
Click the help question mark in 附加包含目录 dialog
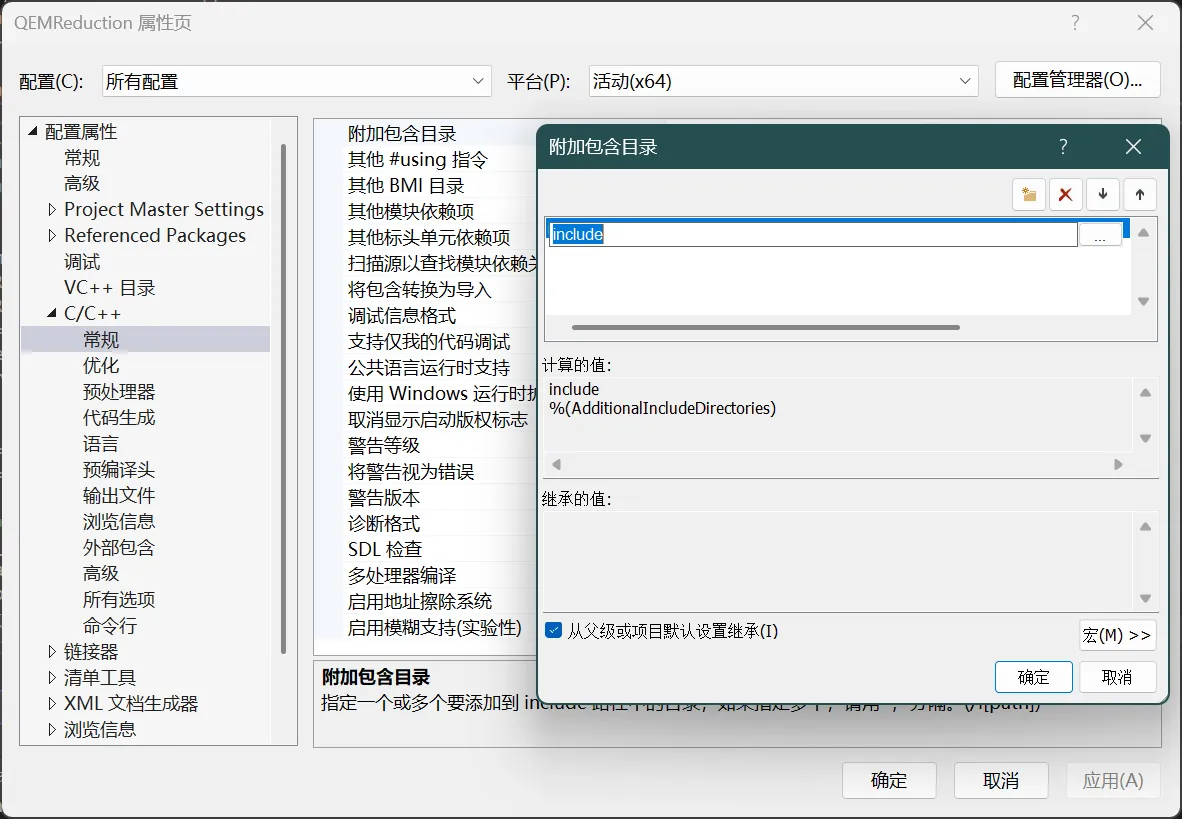[x=1063, y=147]
